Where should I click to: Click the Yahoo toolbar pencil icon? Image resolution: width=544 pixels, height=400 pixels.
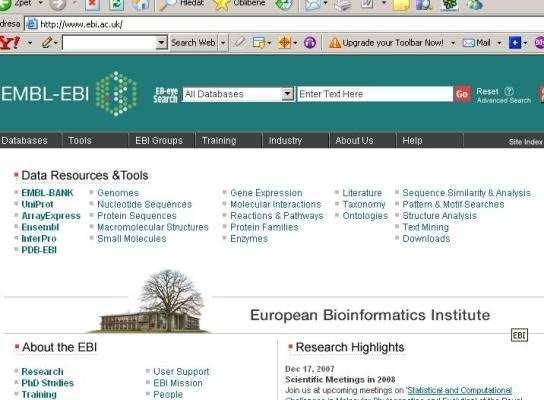point(47,43)
